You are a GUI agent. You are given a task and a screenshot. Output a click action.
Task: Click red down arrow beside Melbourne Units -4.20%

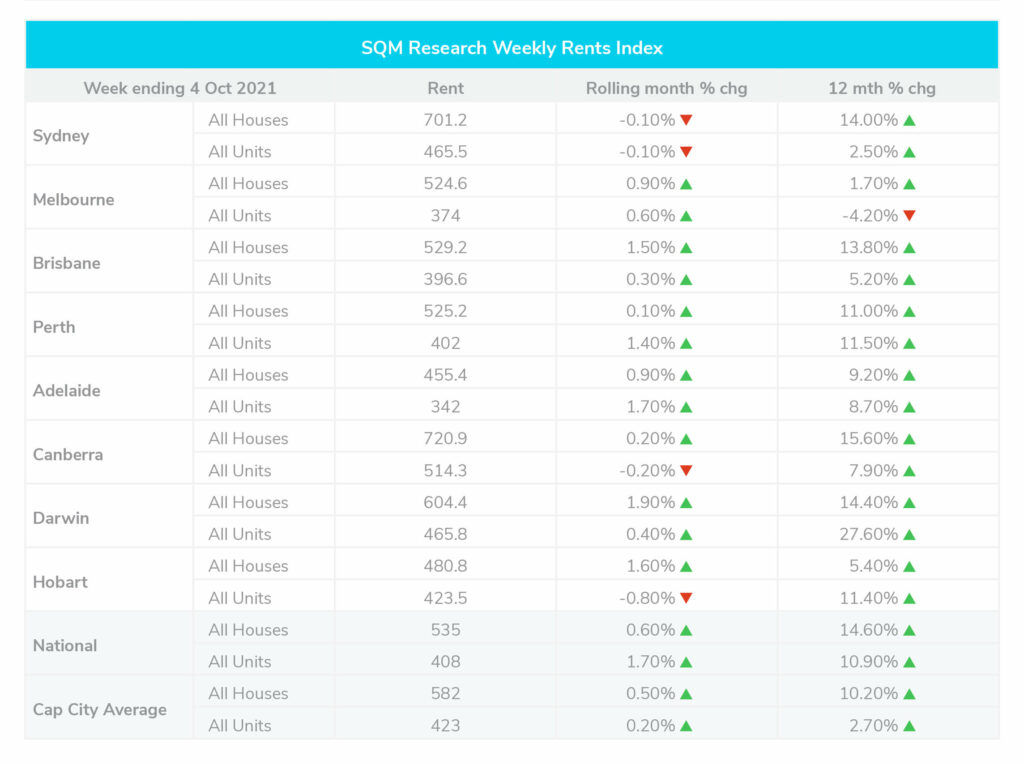[x=909, y=215]
